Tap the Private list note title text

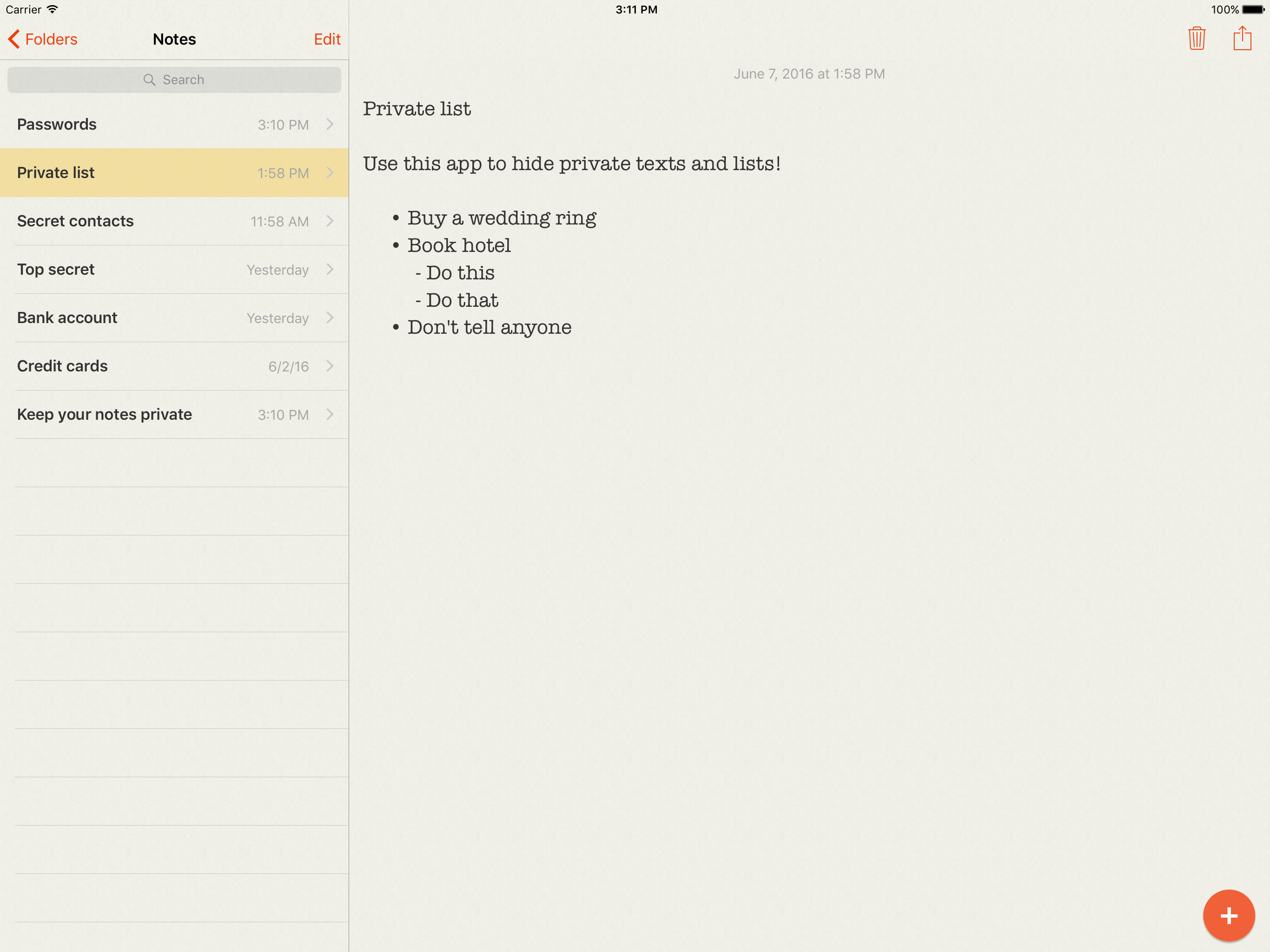416,109
